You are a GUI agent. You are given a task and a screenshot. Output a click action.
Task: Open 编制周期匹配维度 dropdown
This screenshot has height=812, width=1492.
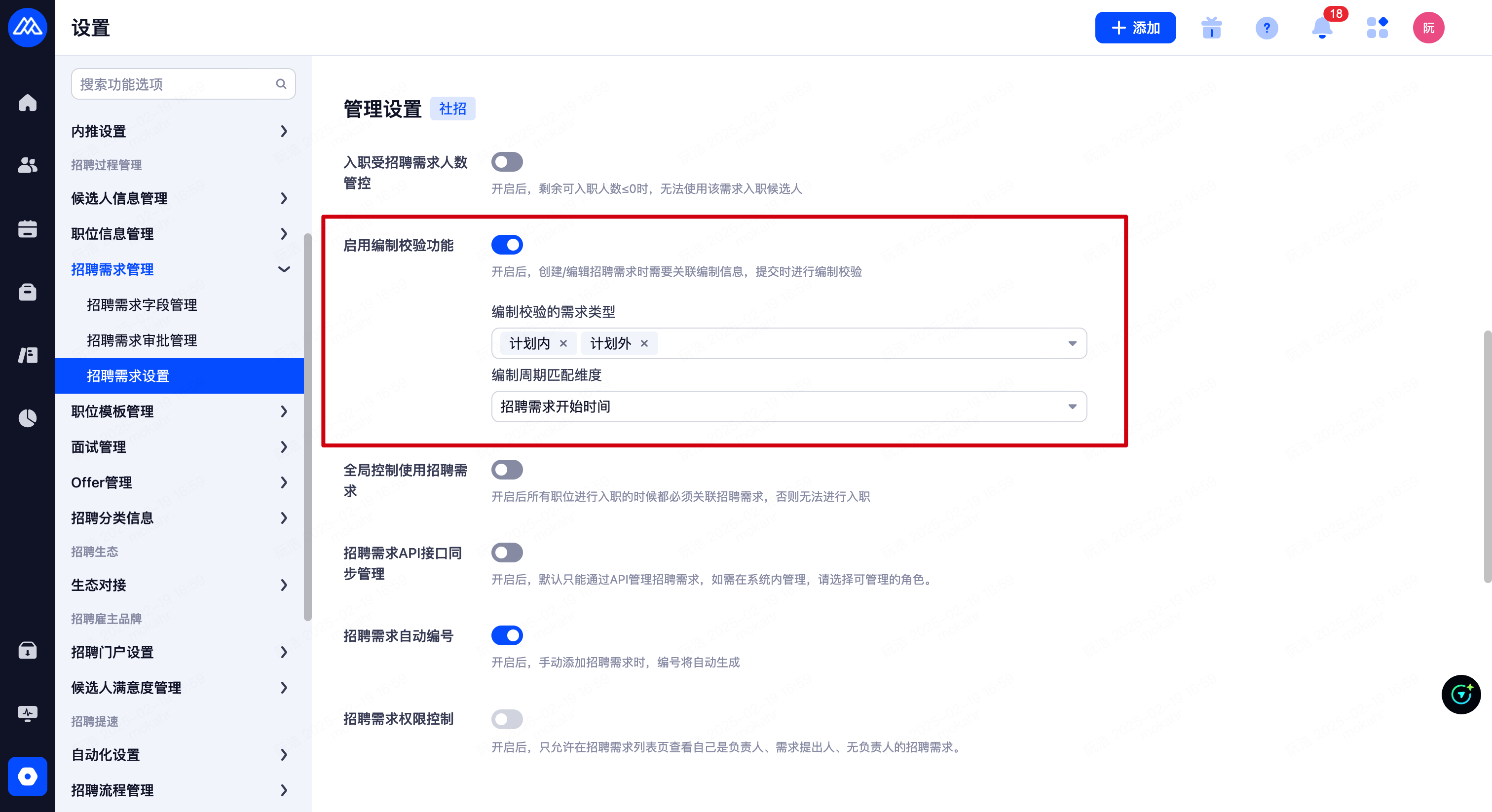coord(788,406)
